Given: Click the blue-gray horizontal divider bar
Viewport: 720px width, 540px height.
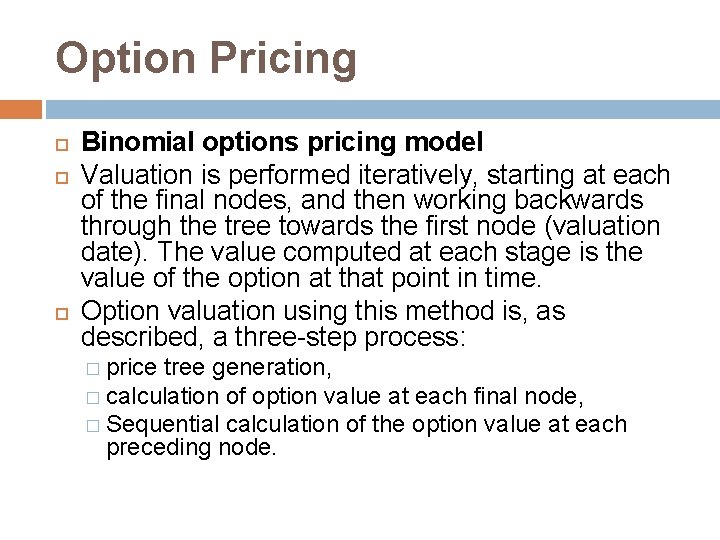Looking at the screenshot, I should tap(381, 108).
